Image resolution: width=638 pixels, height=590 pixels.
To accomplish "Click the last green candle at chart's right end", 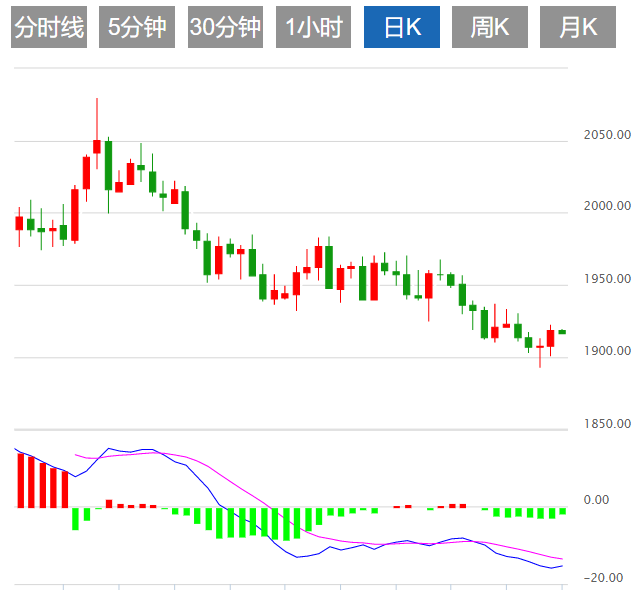I will 562,332.
